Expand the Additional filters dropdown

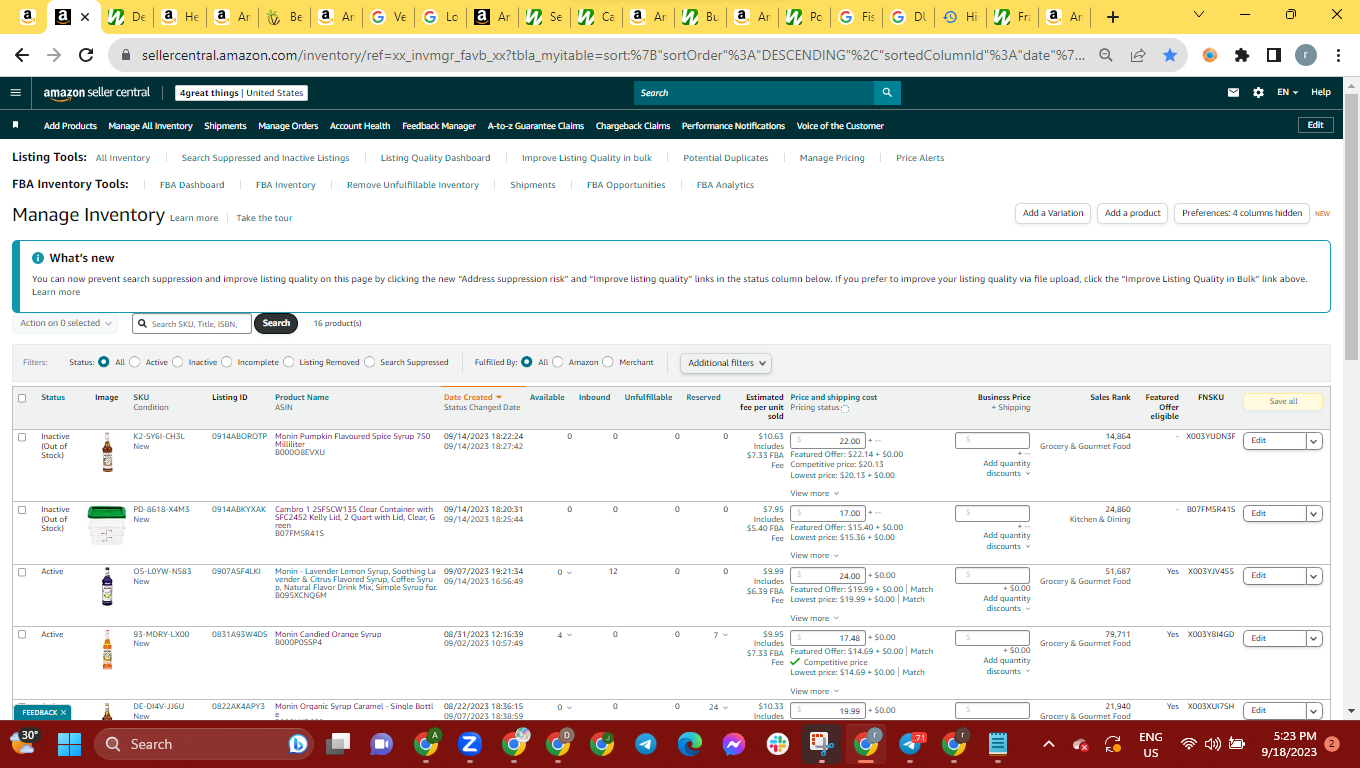click(726, 363)
